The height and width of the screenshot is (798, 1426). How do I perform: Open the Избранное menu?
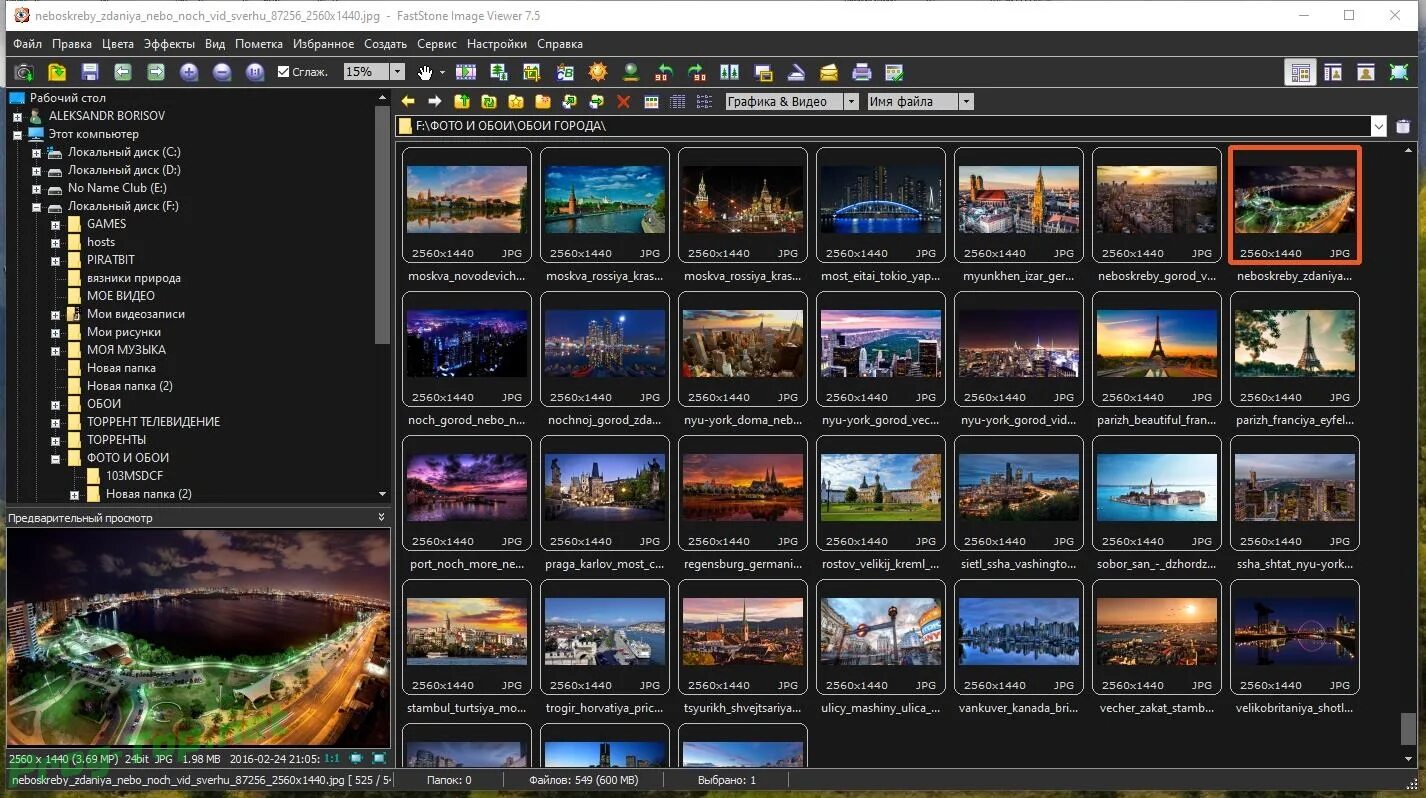click(x=323, y=44)
